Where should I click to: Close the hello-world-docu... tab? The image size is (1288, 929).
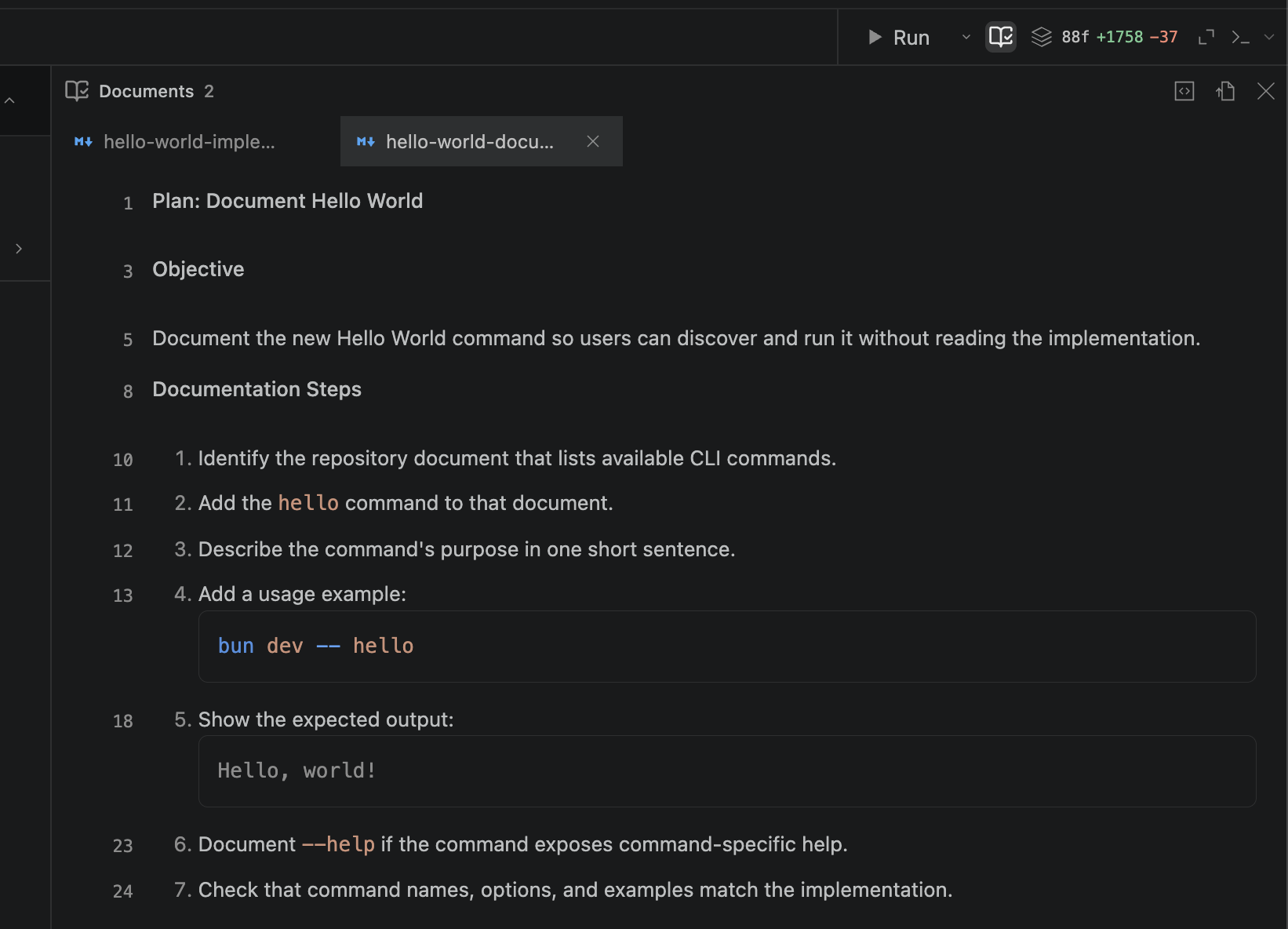pos(593,141)
